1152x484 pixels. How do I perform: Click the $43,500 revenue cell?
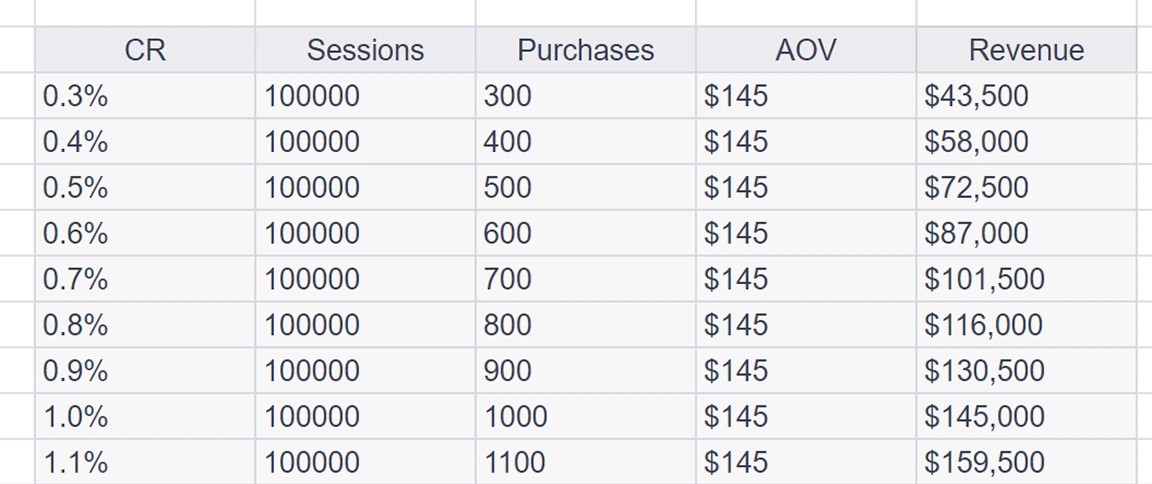click(1026, 96)
